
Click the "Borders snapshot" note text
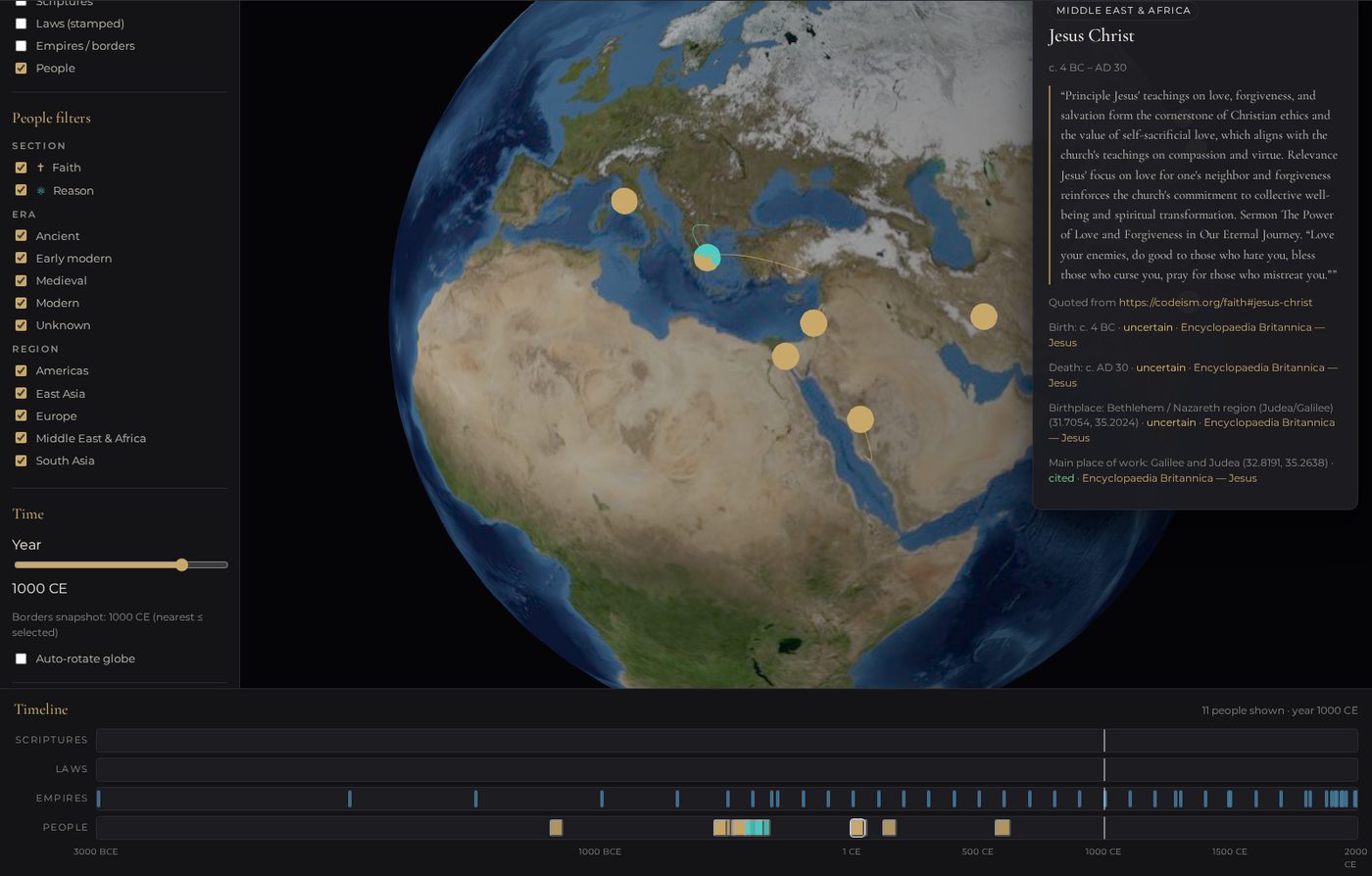107,624
